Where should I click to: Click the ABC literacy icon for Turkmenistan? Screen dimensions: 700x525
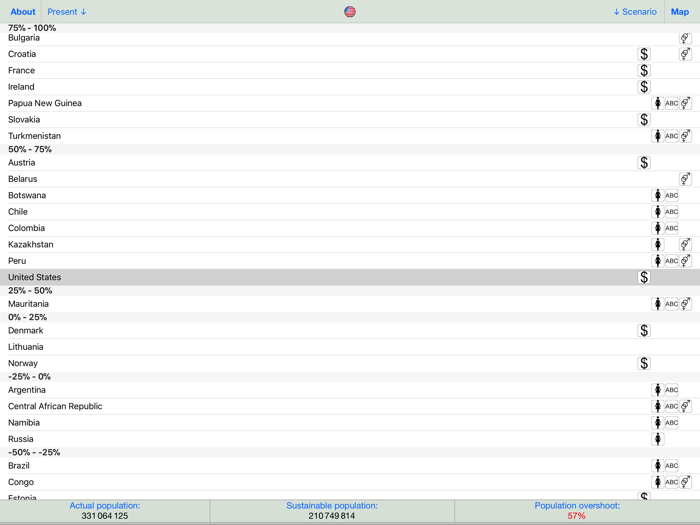[x=671, y=136]
